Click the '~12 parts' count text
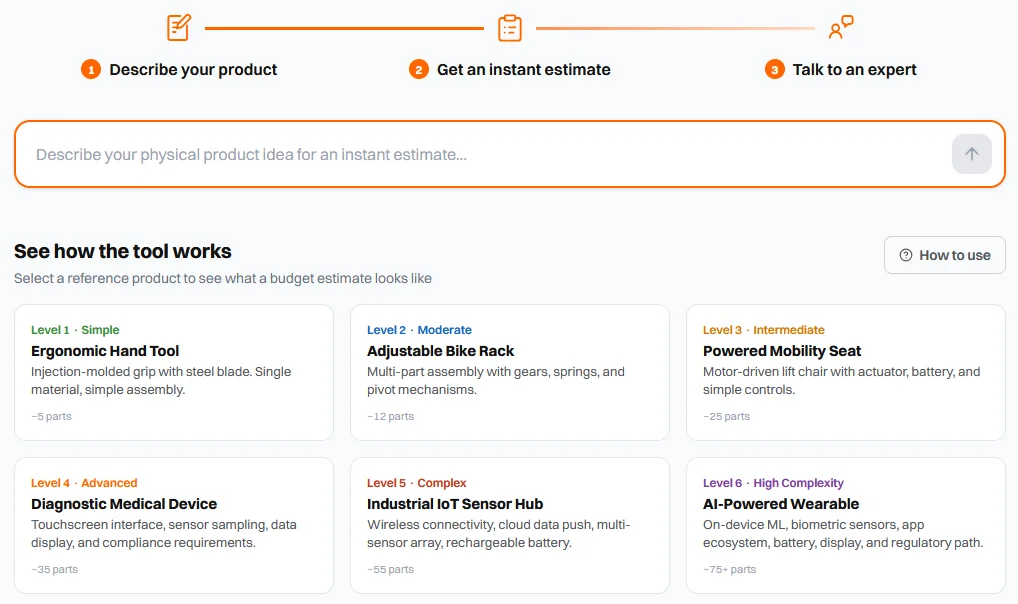Viewport: 1018px width, 604px height. tap(390, 416)
